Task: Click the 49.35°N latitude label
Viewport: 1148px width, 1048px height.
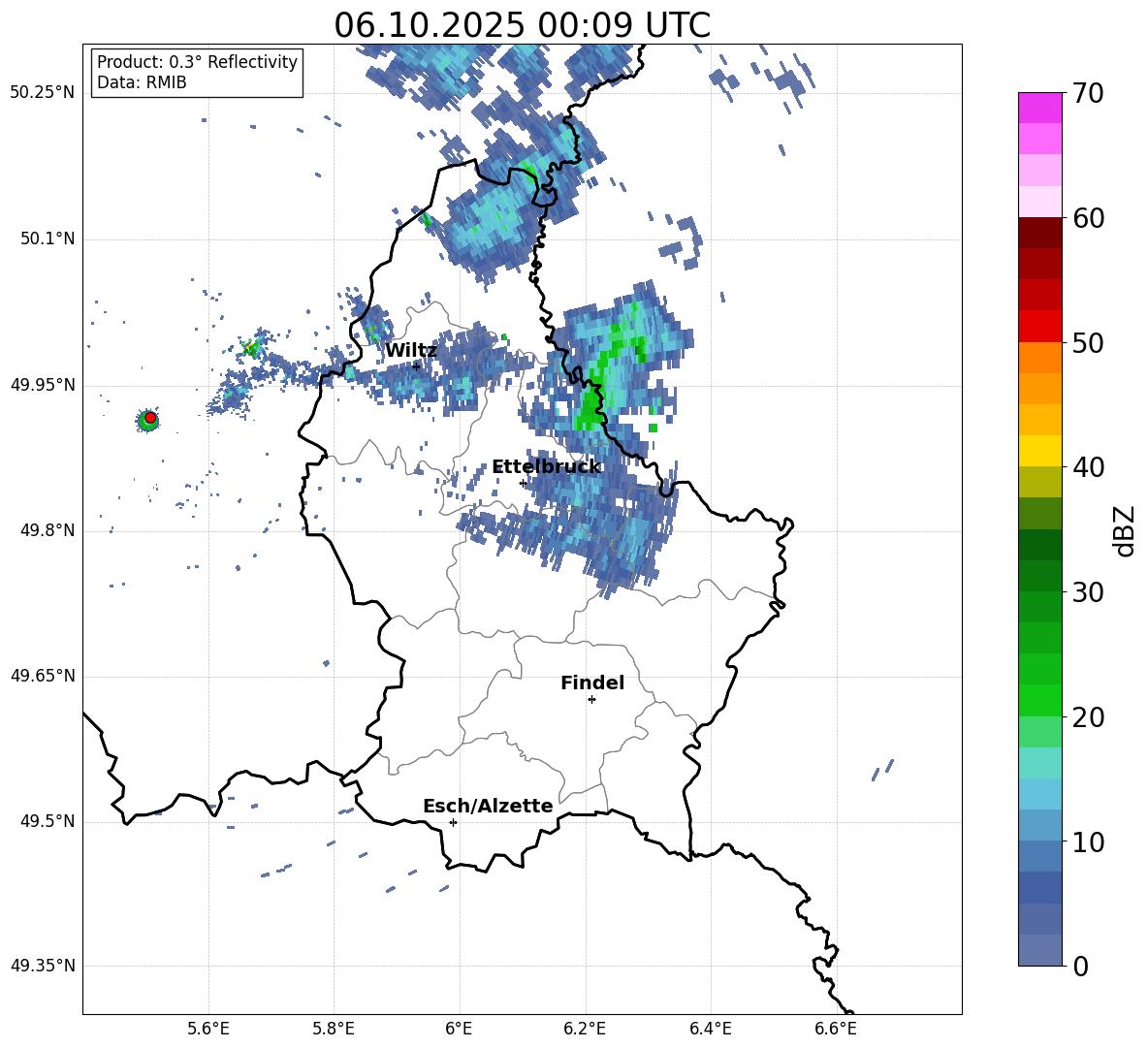Action: click(43, 966)
